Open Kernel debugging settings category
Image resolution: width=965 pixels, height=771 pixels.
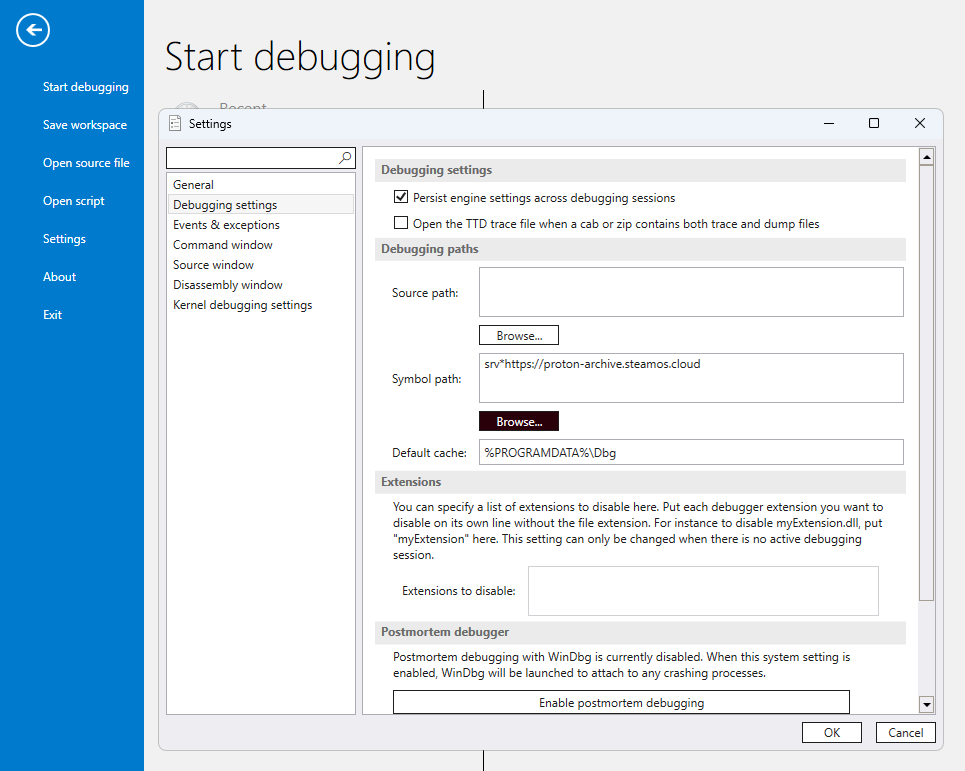coord(242,305)
